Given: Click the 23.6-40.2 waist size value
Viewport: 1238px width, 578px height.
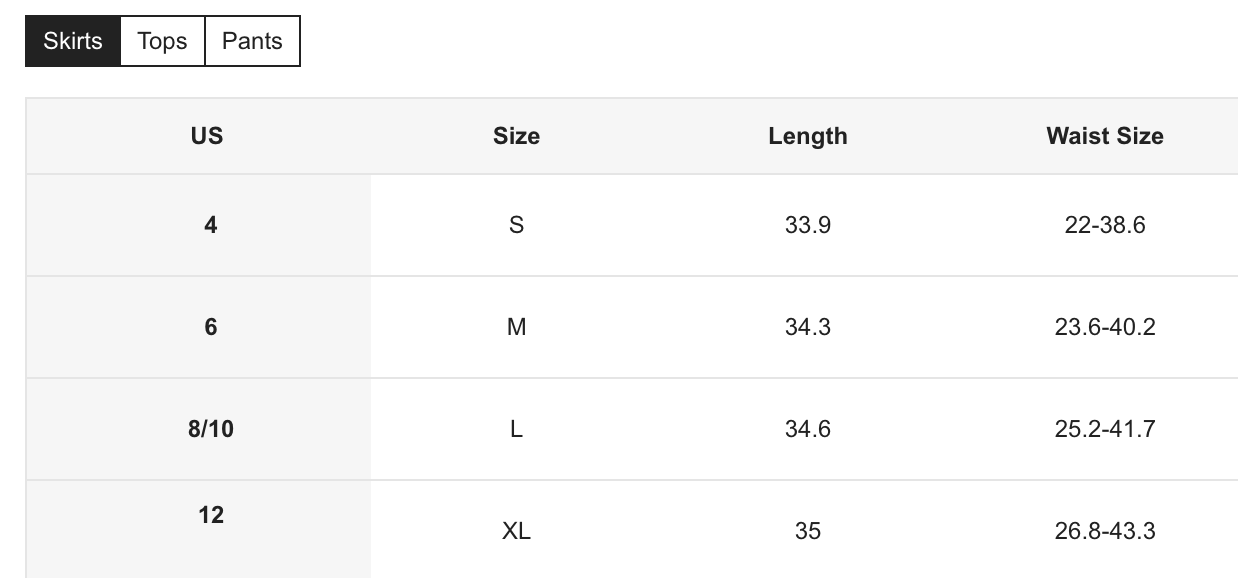Looking at the screenshot, I should pos(1105,327).
